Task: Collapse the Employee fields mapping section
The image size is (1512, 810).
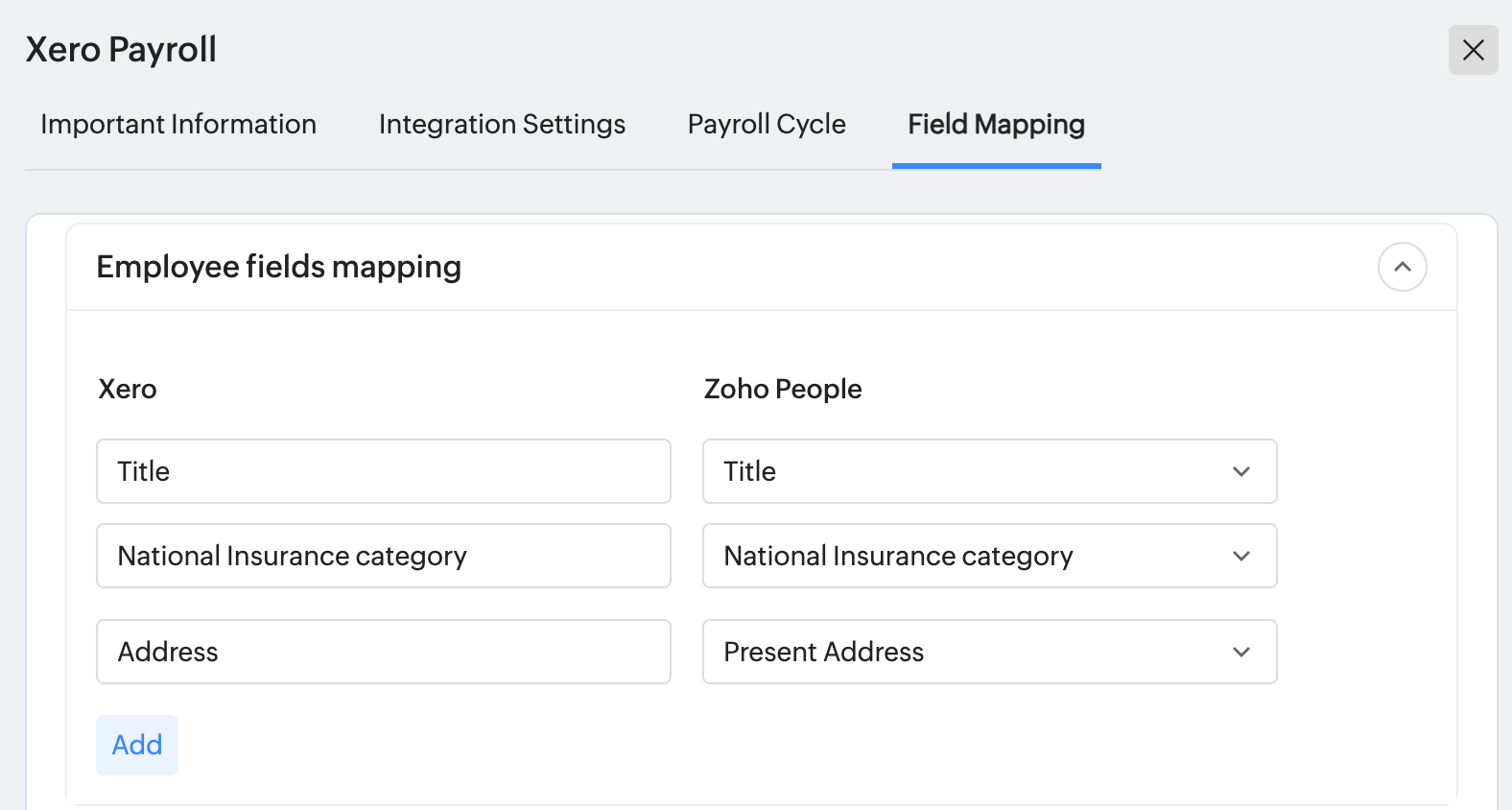Action: tap(1402, 267)
